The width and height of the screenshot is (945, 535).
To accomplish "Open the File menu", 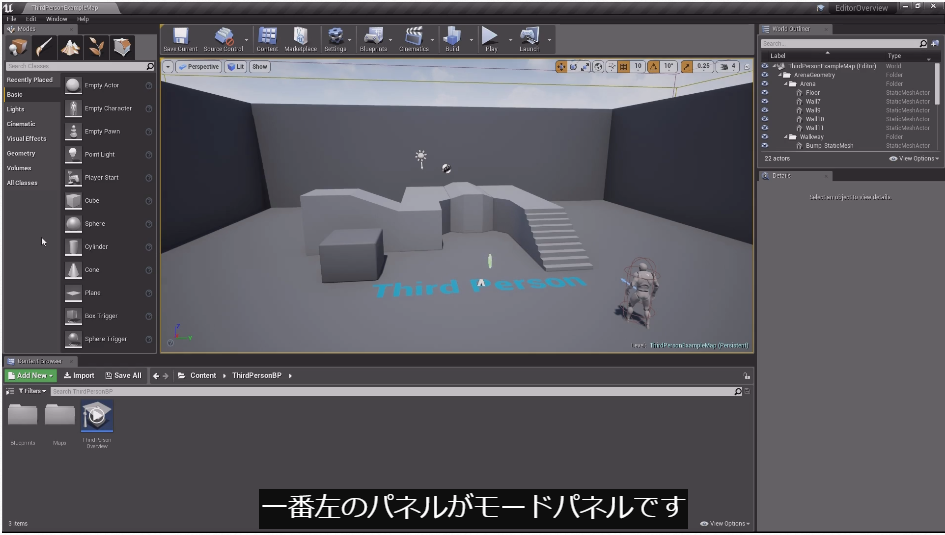I will click(11, 19).
